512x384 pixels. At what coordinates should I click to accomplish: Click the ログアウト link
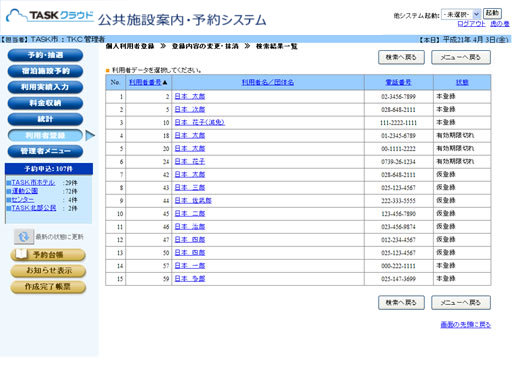click(x=471, y=24)
